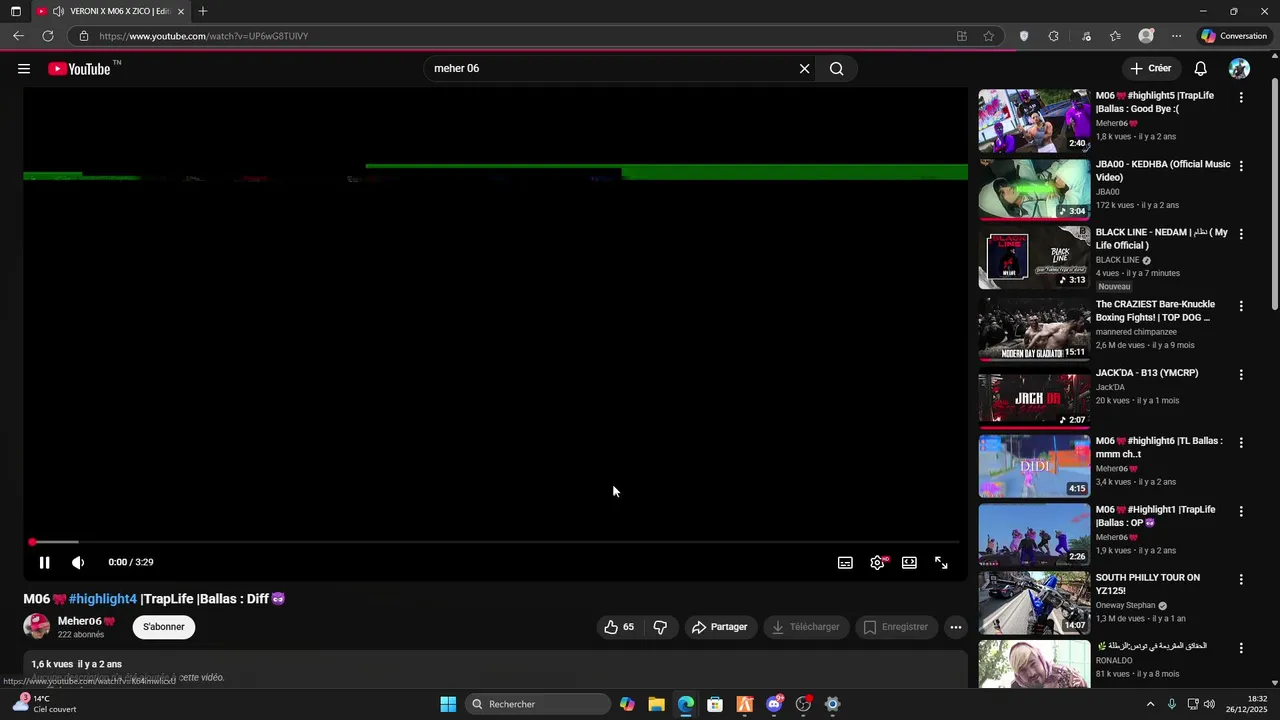This screenshot has height=720, width=1280.
Task: Open options for SOUTH PHILLY TOUR video
Action: click(x=1241, y=580)
